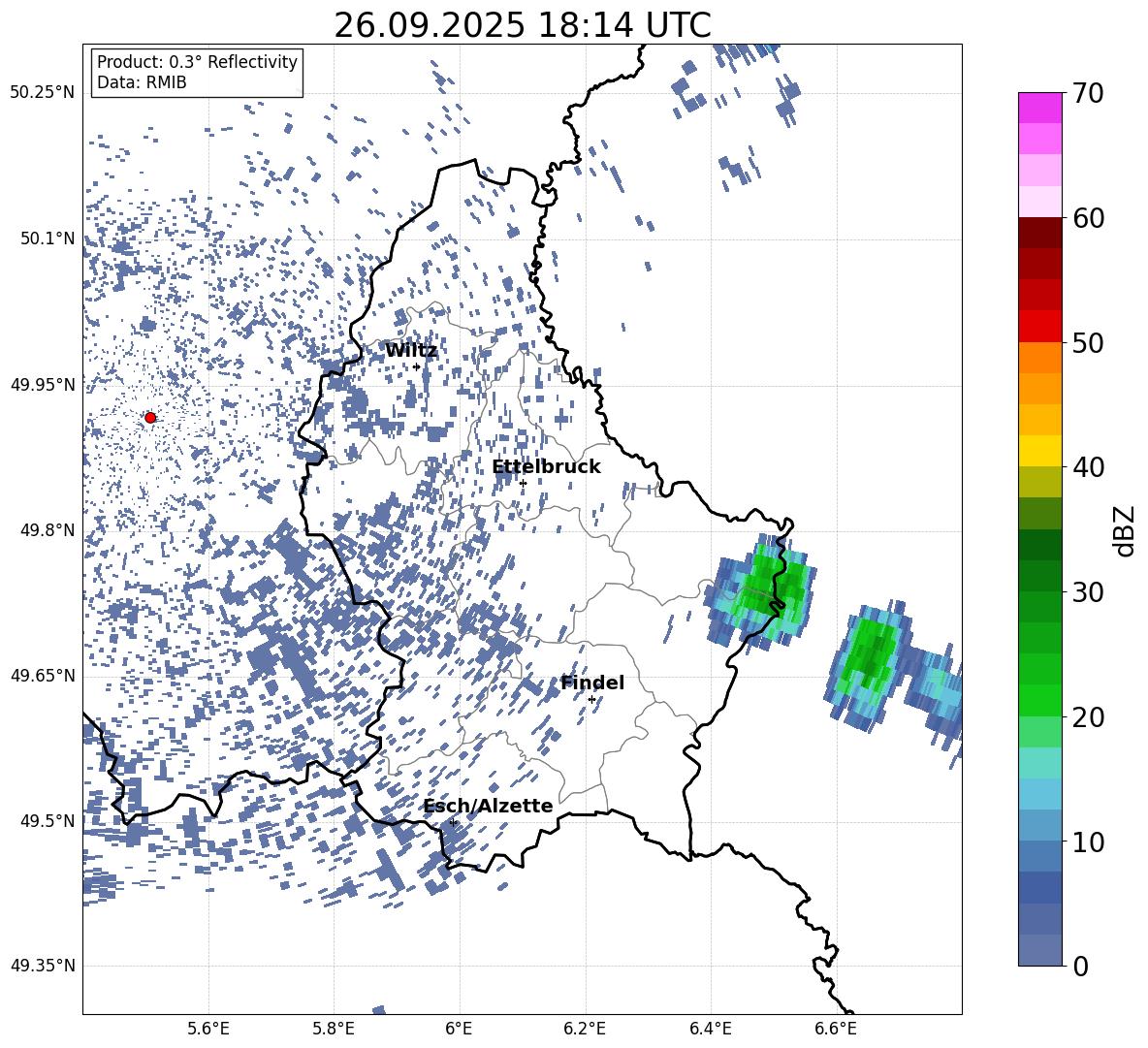1148x1048 pixels.
Task: Select the dark maroon swatch below 60
Action: tap(1040, 233)
